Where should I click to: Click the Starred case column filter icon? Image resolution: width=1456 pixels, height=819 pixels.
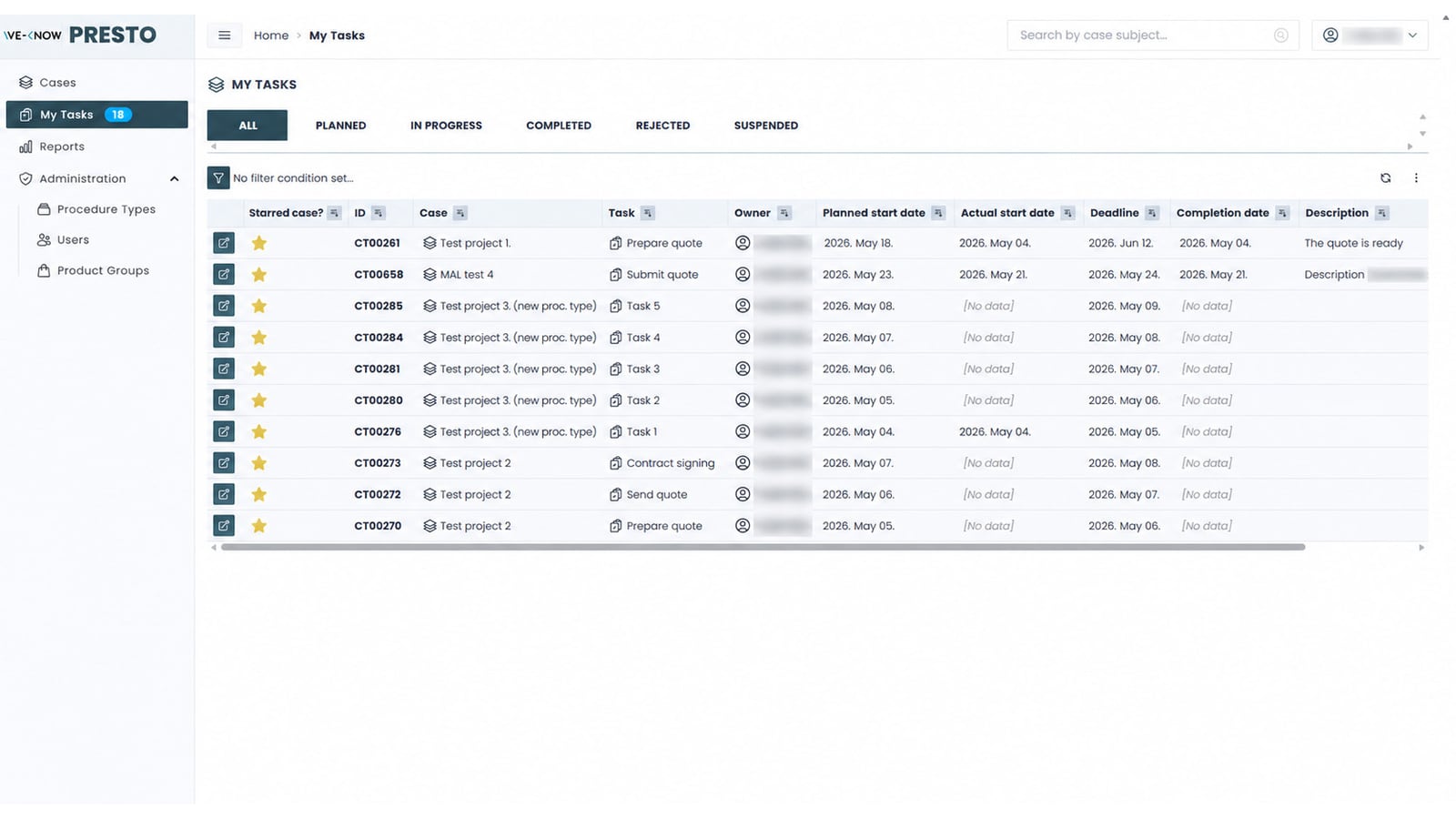point(335,213)
